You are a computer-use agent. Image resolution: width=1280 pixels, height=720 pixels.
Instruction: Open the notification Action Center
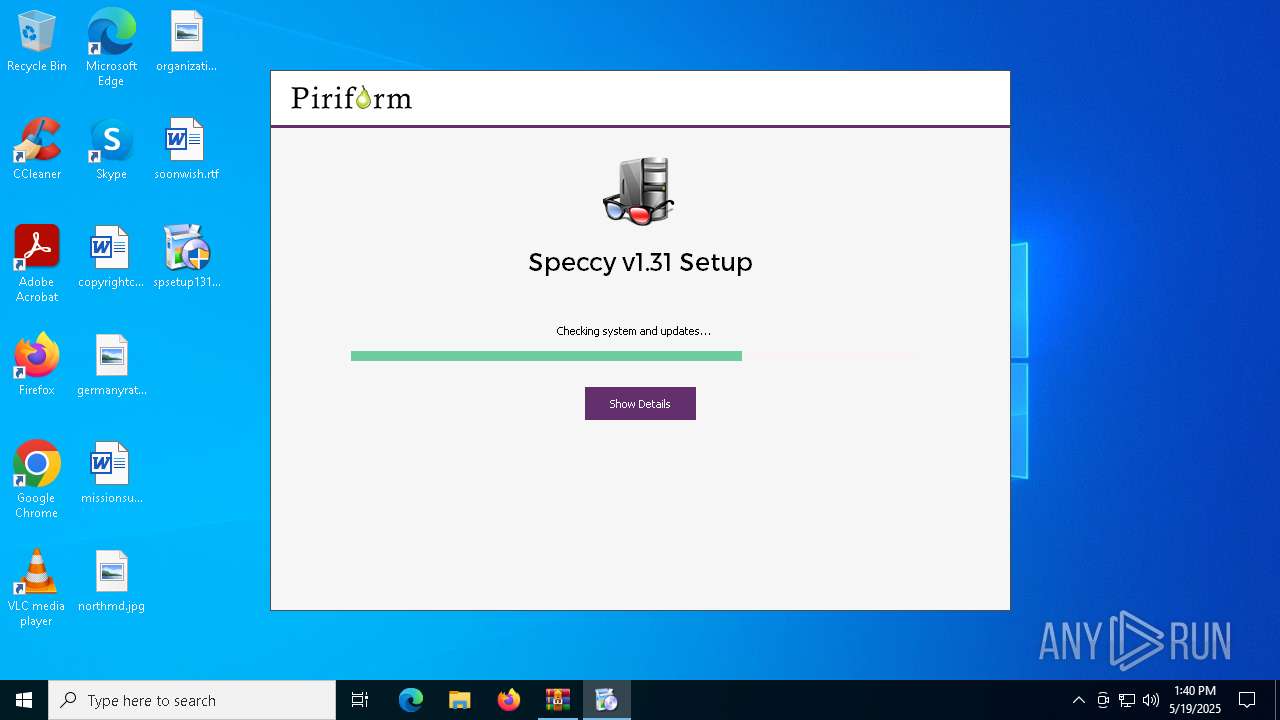tap(1247, 700)
